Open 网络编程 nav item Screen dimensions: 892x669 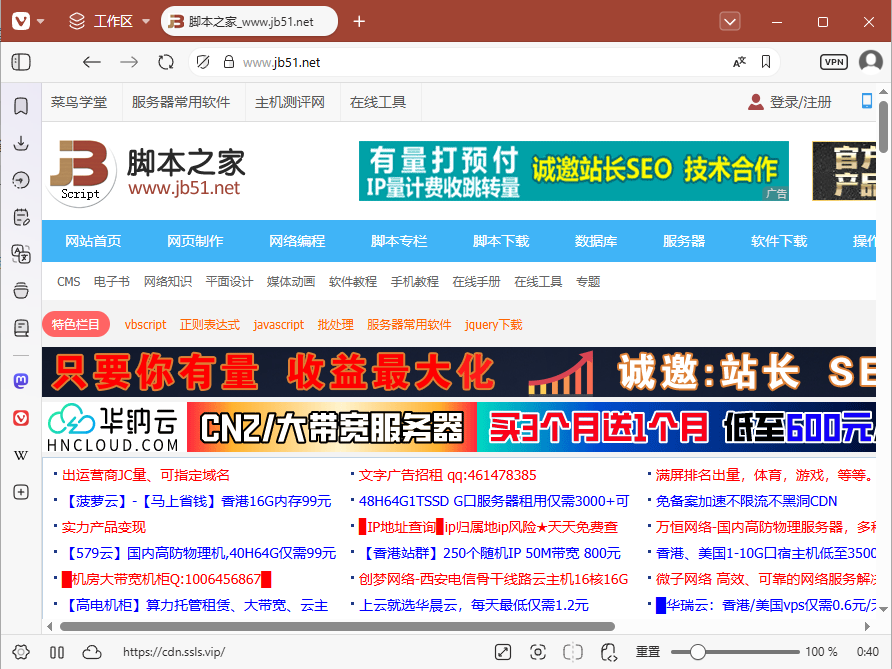tap(297, 241)
